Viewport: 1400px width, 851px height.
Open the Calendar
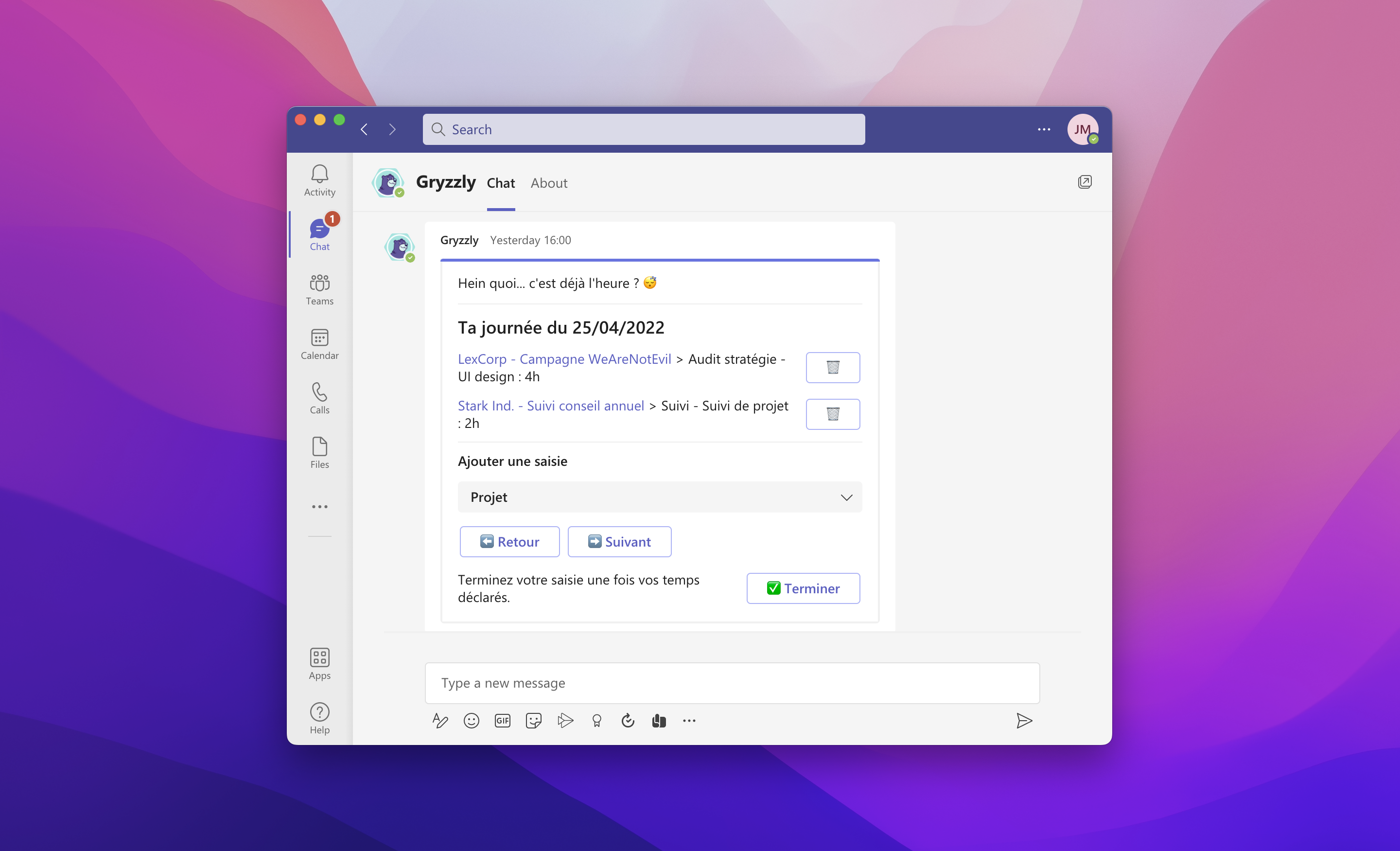(319, 344)
